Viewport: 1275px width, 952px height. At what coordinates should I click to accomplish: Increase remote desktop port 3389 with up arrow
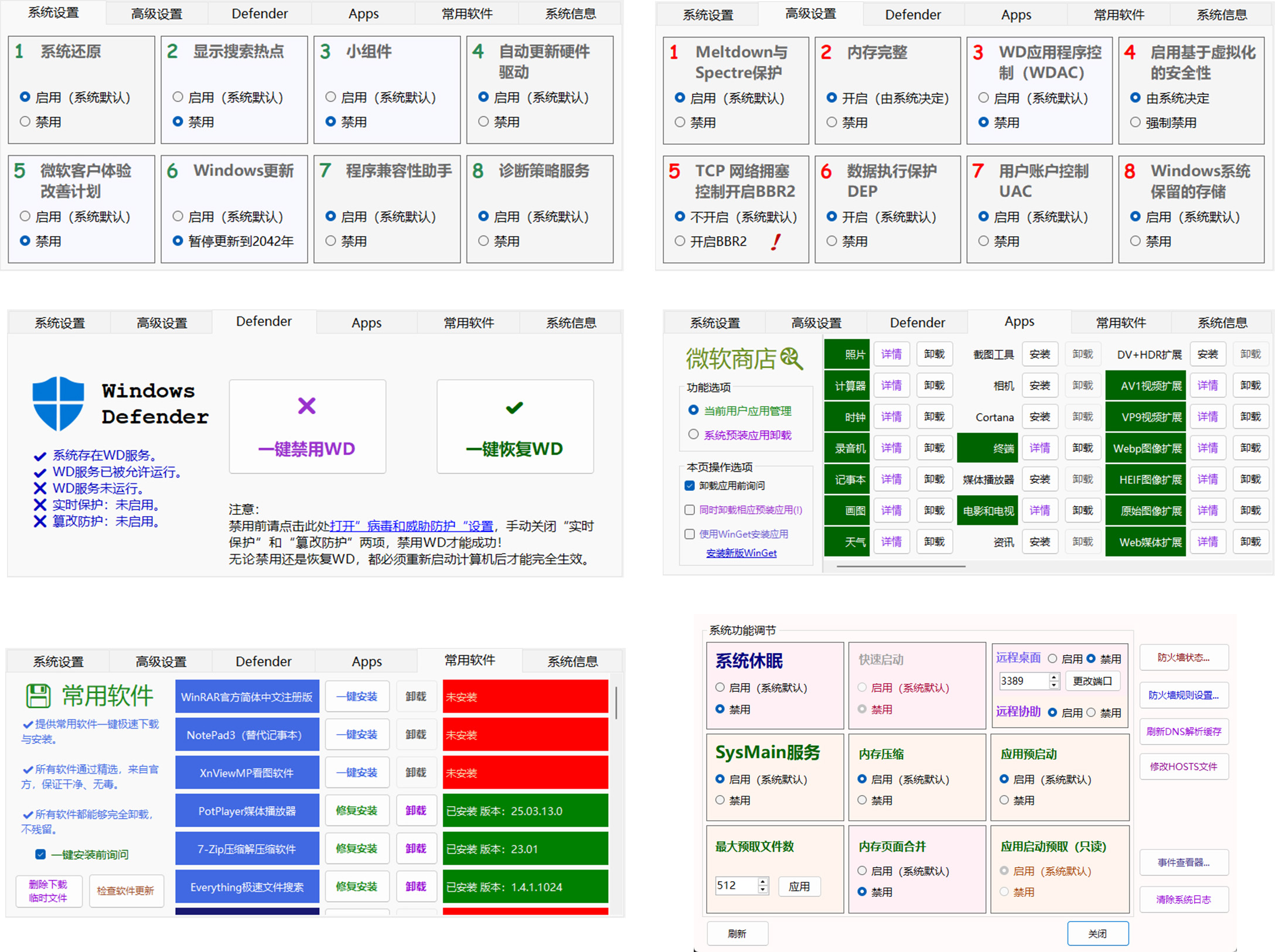[1054, 677]
